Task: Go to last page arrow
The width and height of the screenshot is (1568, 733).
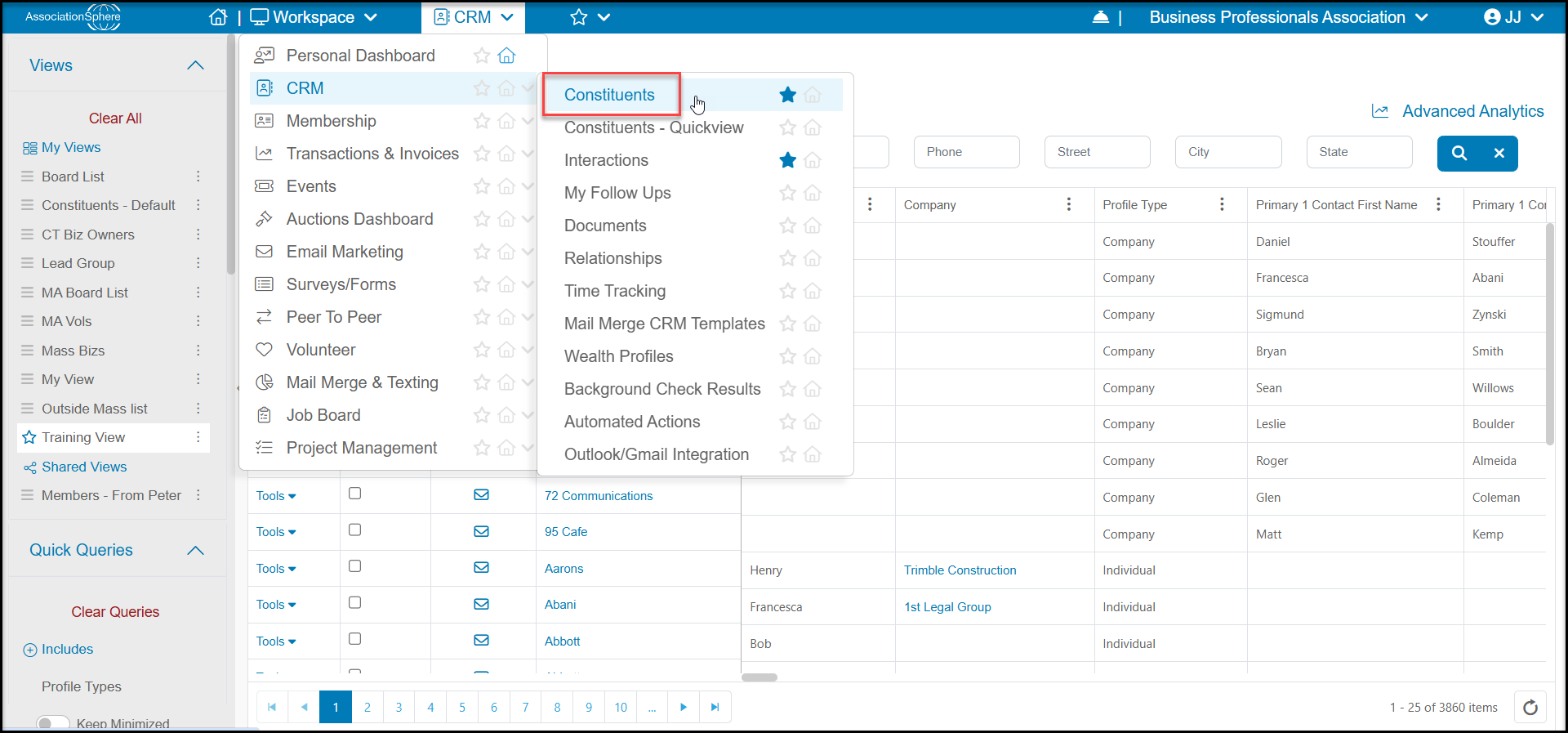Action: 715,707
